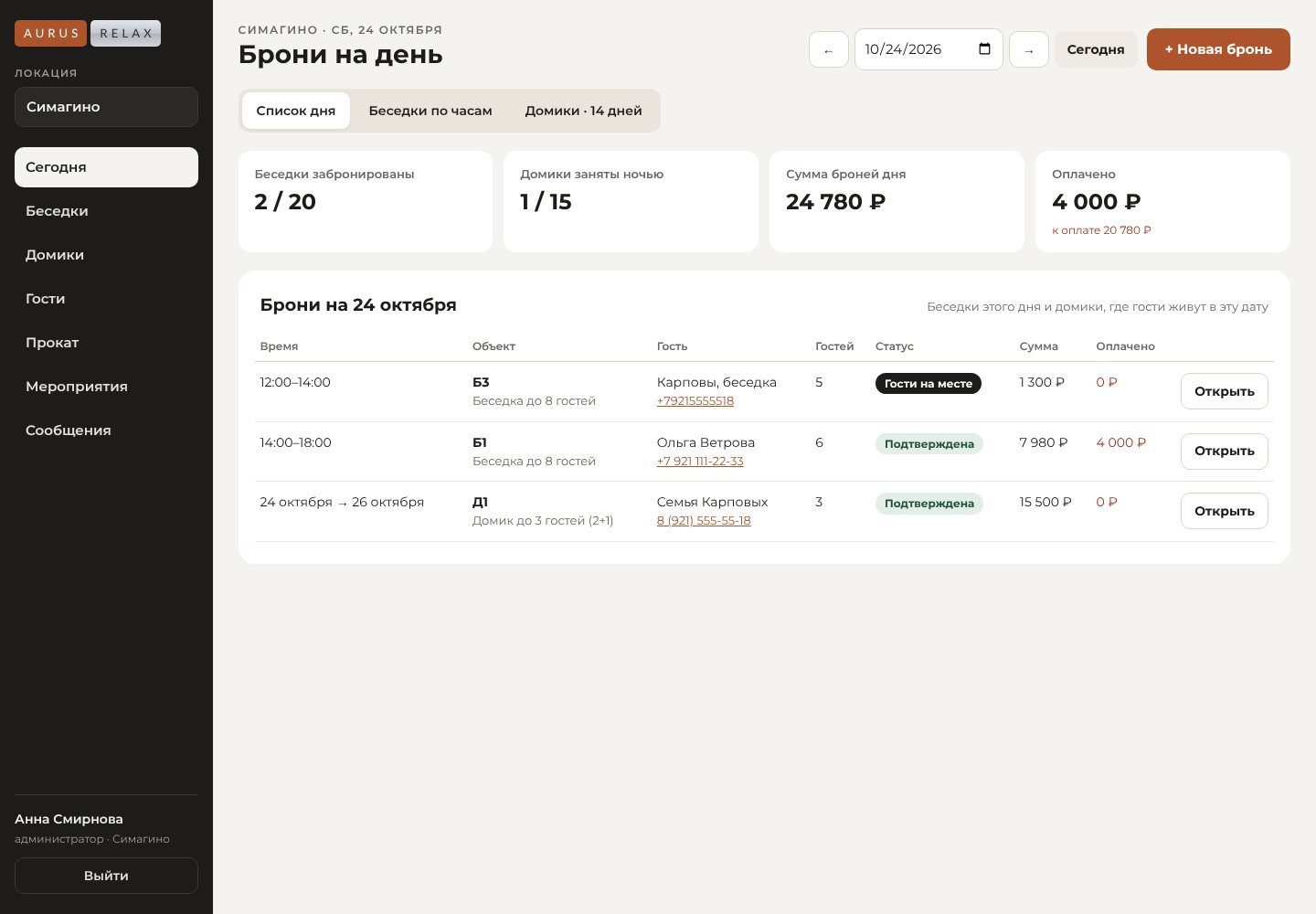Click the Выйти logout button
Image resolution: width=1316 pixels, height=914 pixels.
[x=106, y=876]
